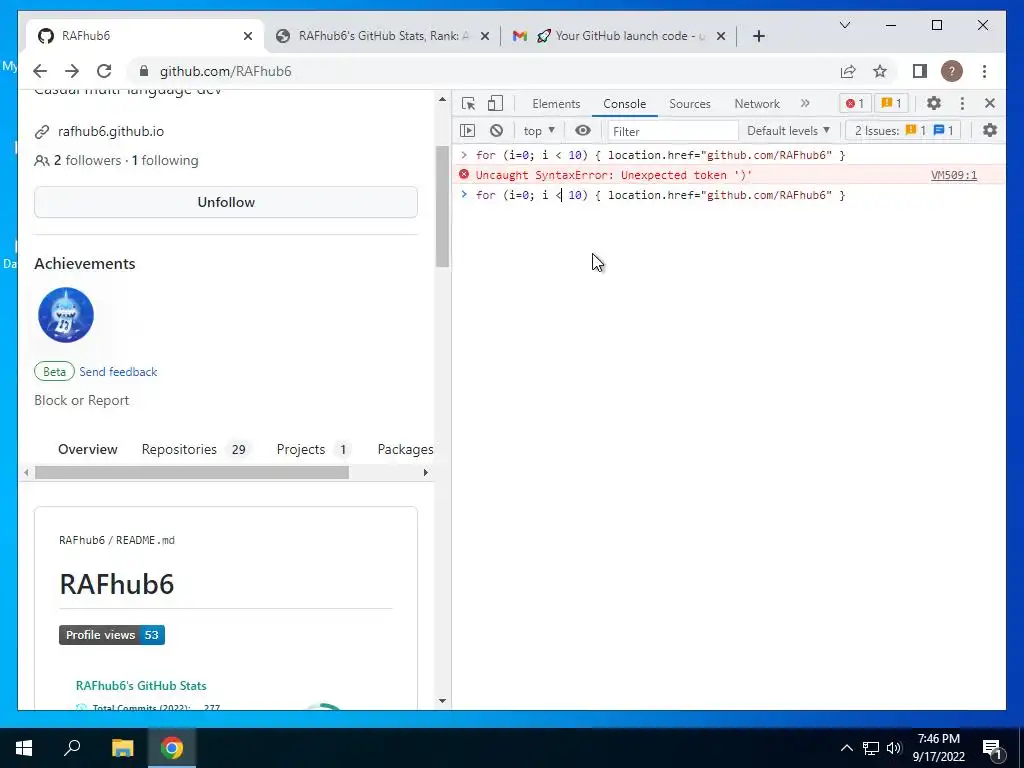Open the Default levels dropdown
Image resolution: width=1024 pixels, height=768 pixels.
click(788, 131)
